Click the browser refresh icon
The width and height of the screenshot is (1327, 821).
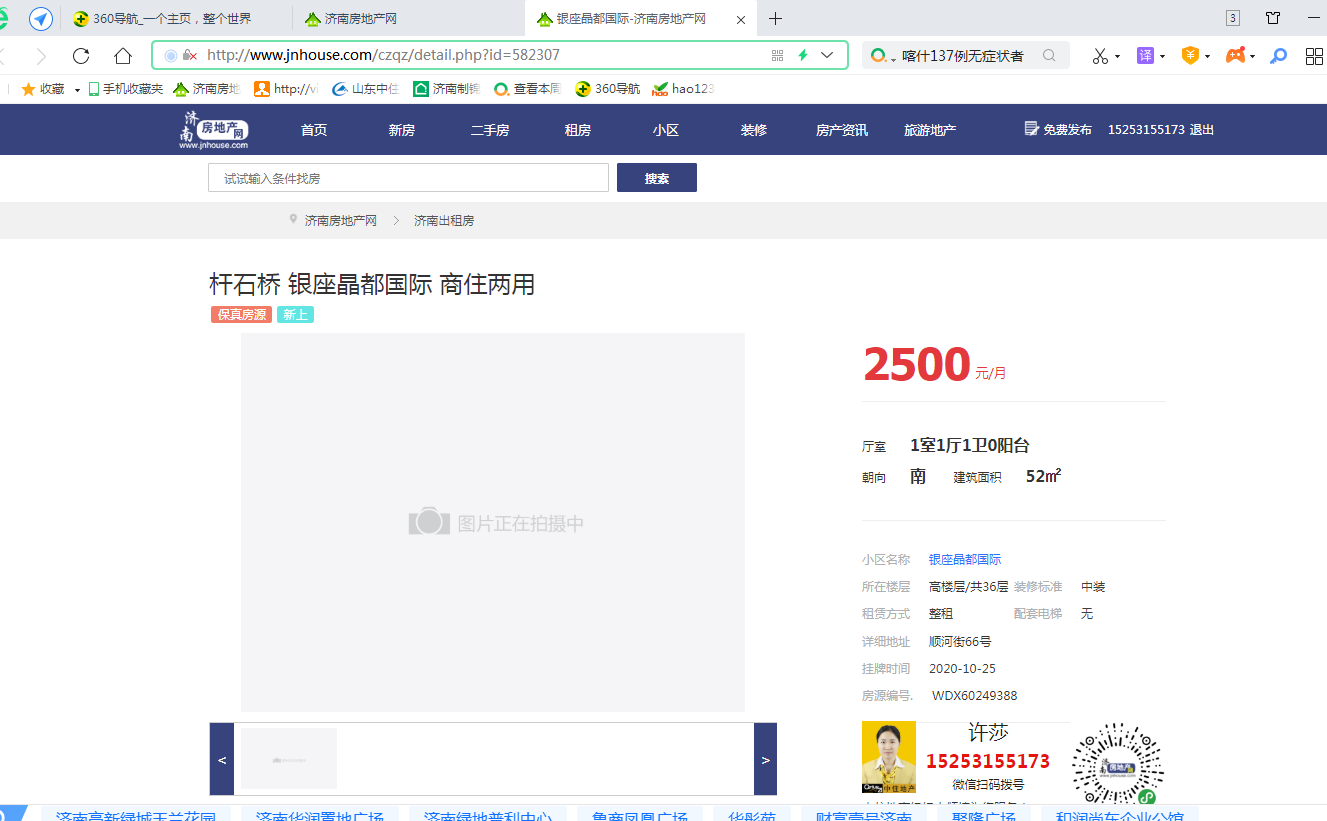pos(81,56)
